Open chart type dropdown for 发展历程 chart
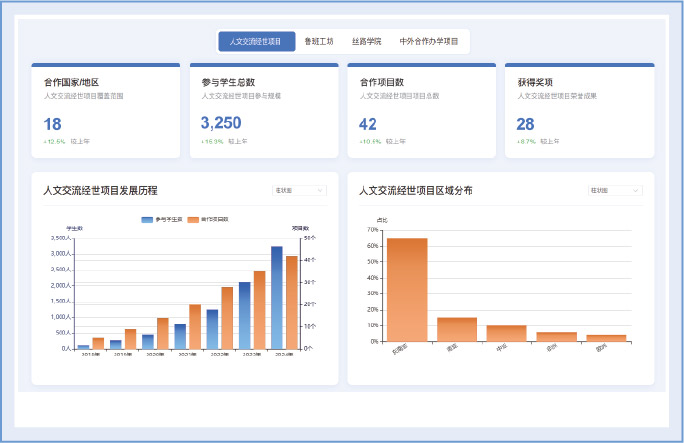This screenshot has width=684, height=443. 299,190
